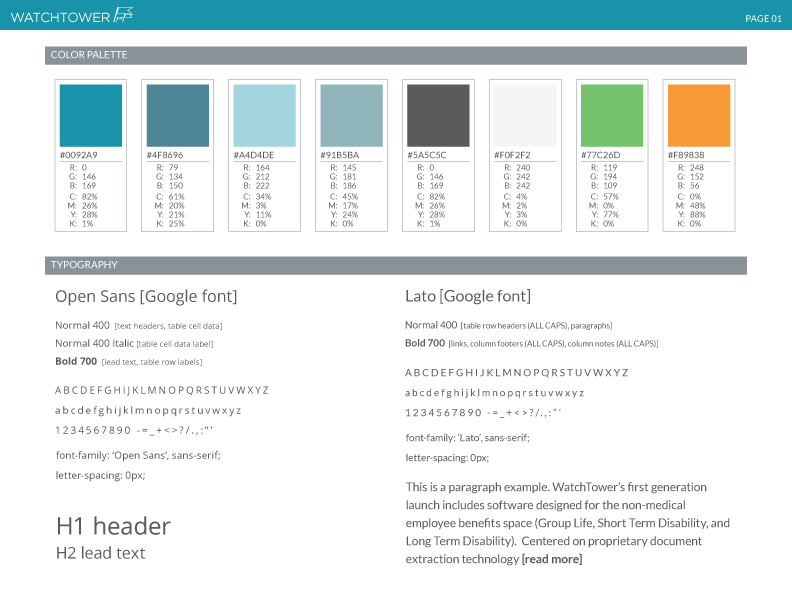Select the #4F8696 color swatch
792x612 pixels.
(x=178, y=116)
